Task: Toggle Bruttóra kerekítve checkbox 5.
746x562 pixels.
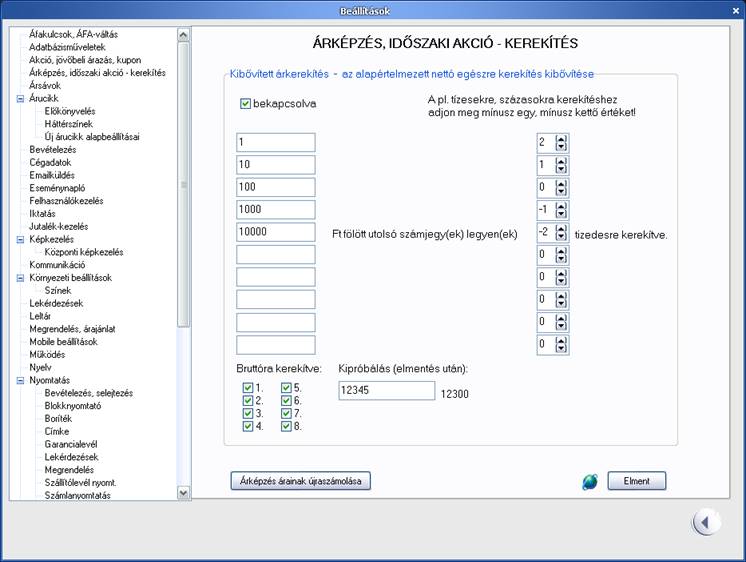Action: click(286, 388)
